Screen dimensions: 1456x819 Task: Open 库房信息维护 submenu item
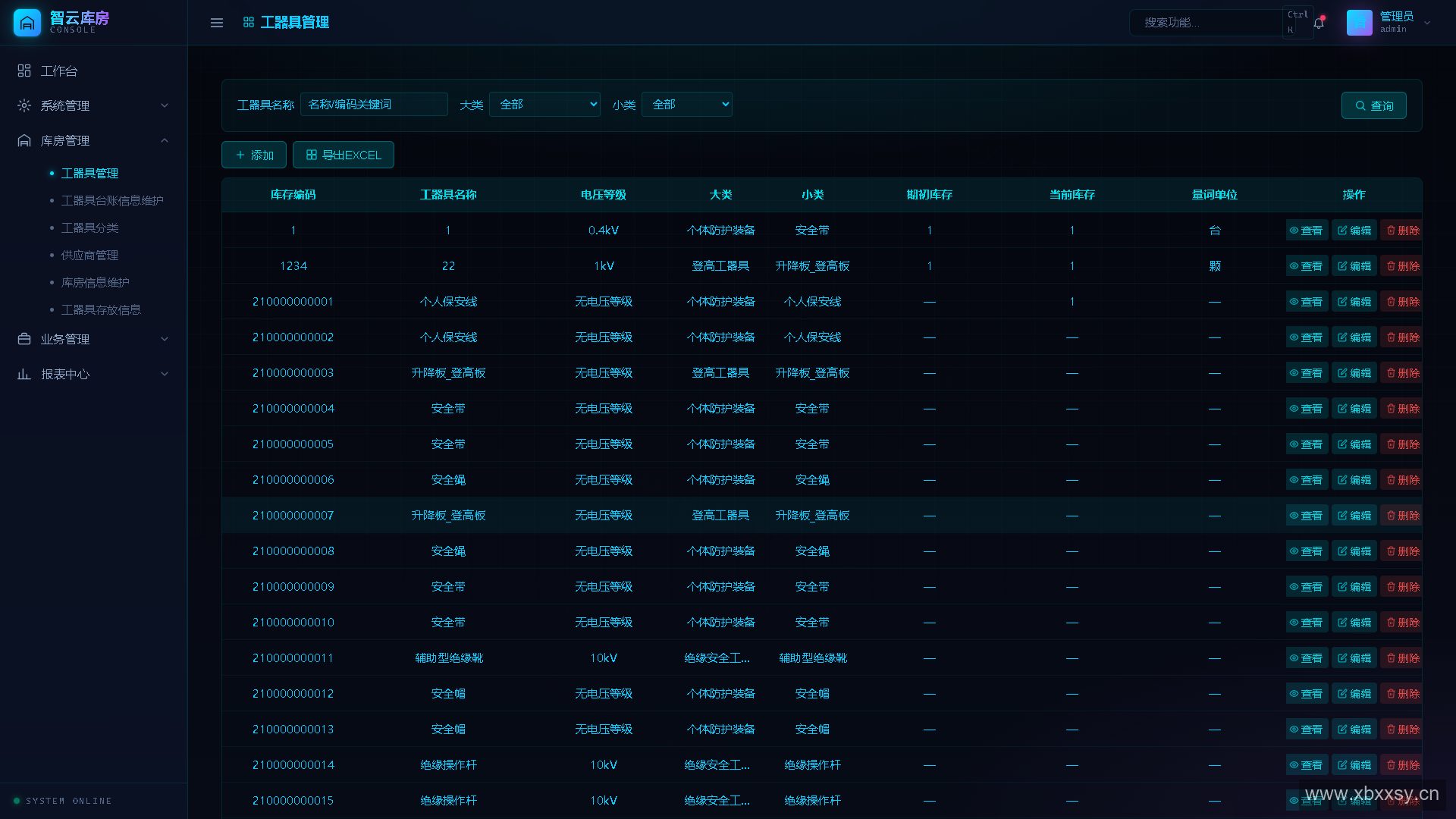coord(96,282)
